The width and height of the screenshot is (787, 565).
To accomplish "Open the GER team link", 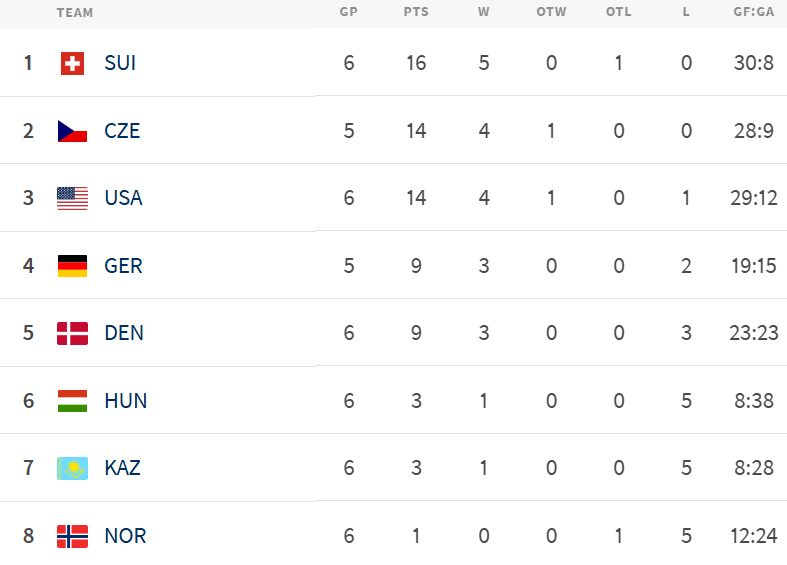I will 123,266.
